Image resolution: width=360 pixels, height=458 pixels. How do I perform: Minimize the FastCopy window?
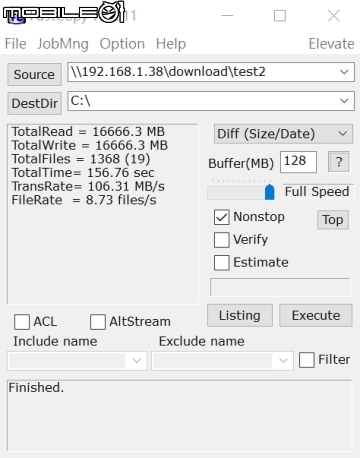coord(227,16)
